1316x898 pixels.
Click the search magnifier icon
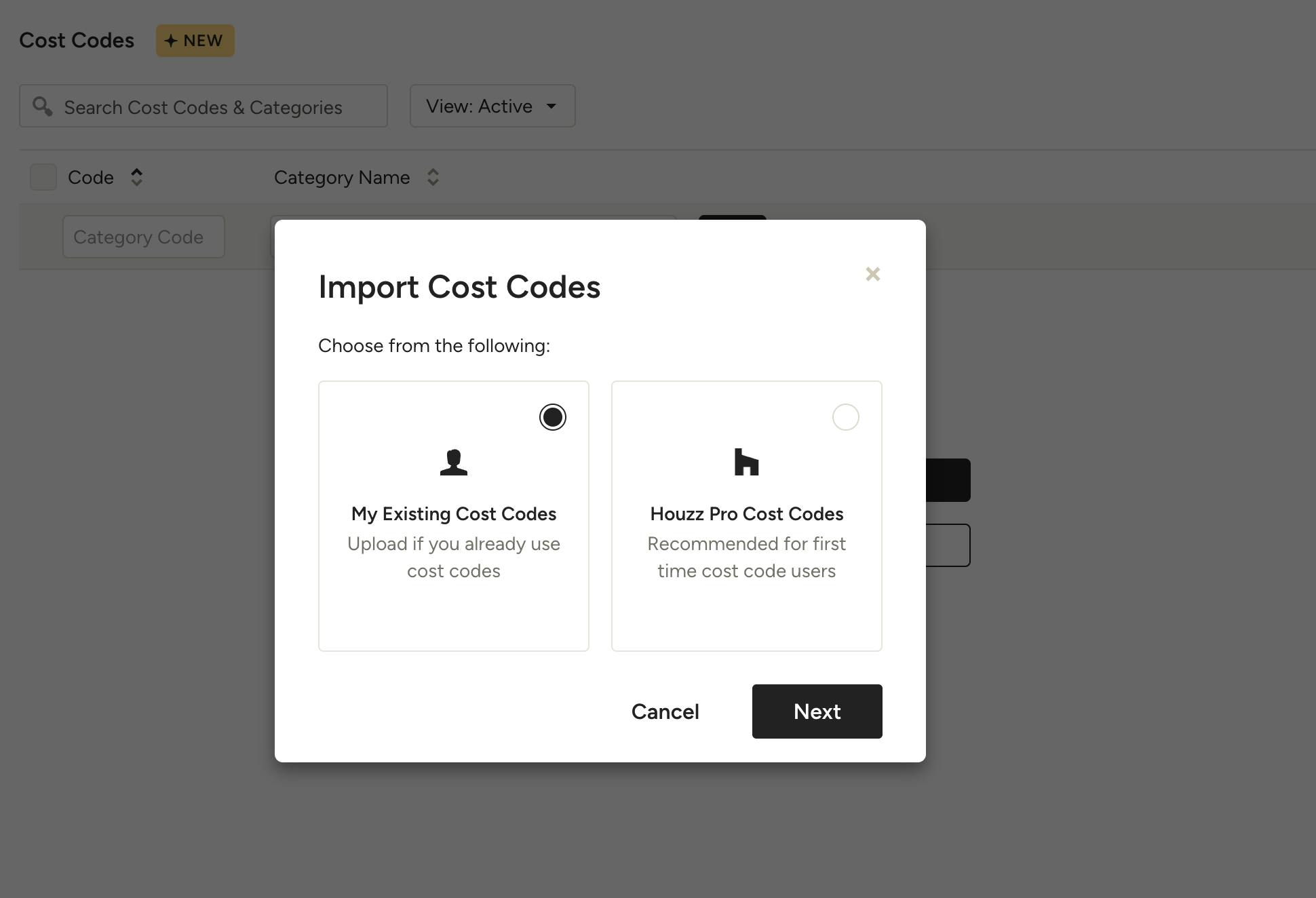point(43,106)
